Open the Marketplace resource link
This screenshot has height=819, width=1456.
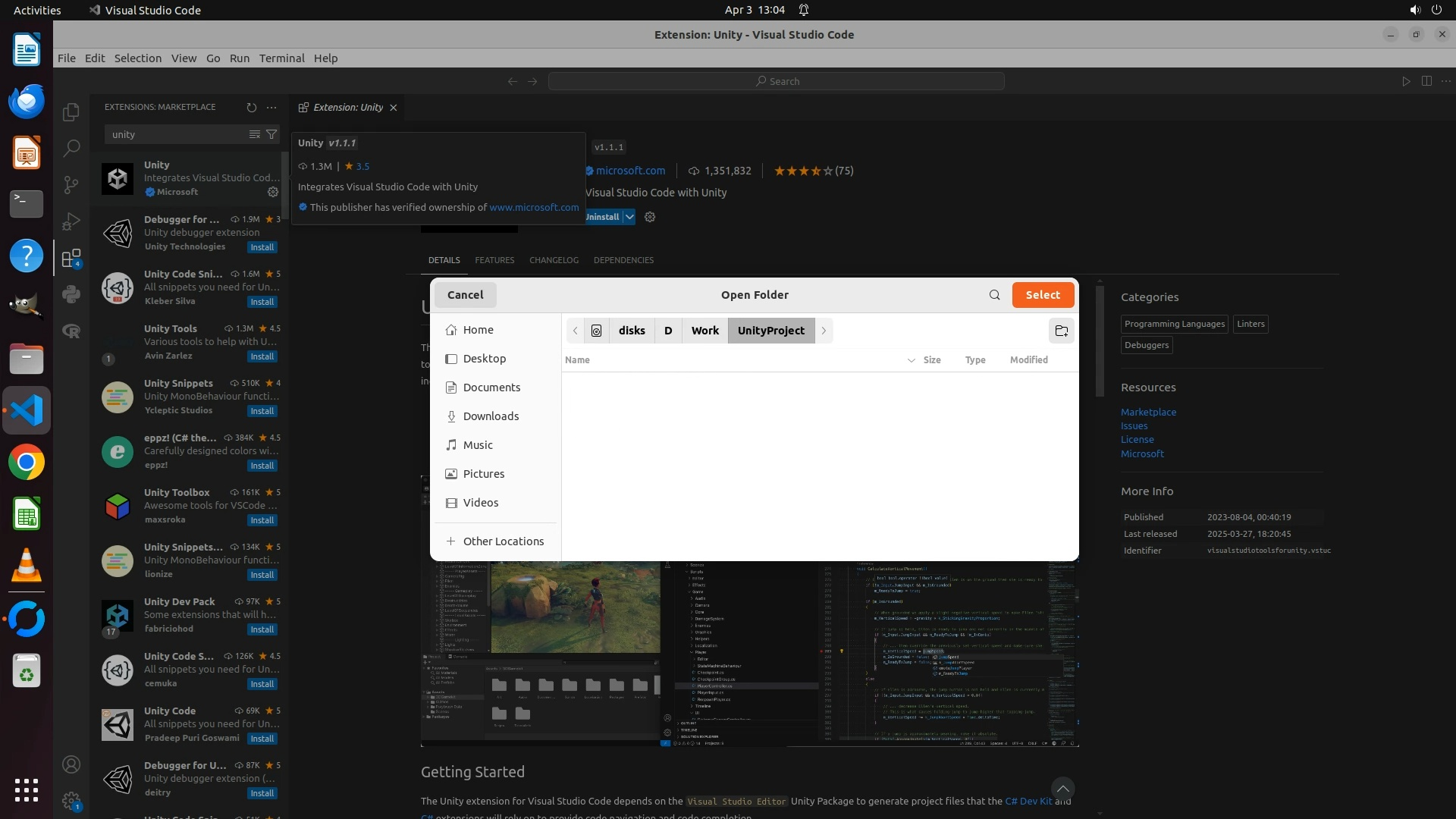(1148, 412)
